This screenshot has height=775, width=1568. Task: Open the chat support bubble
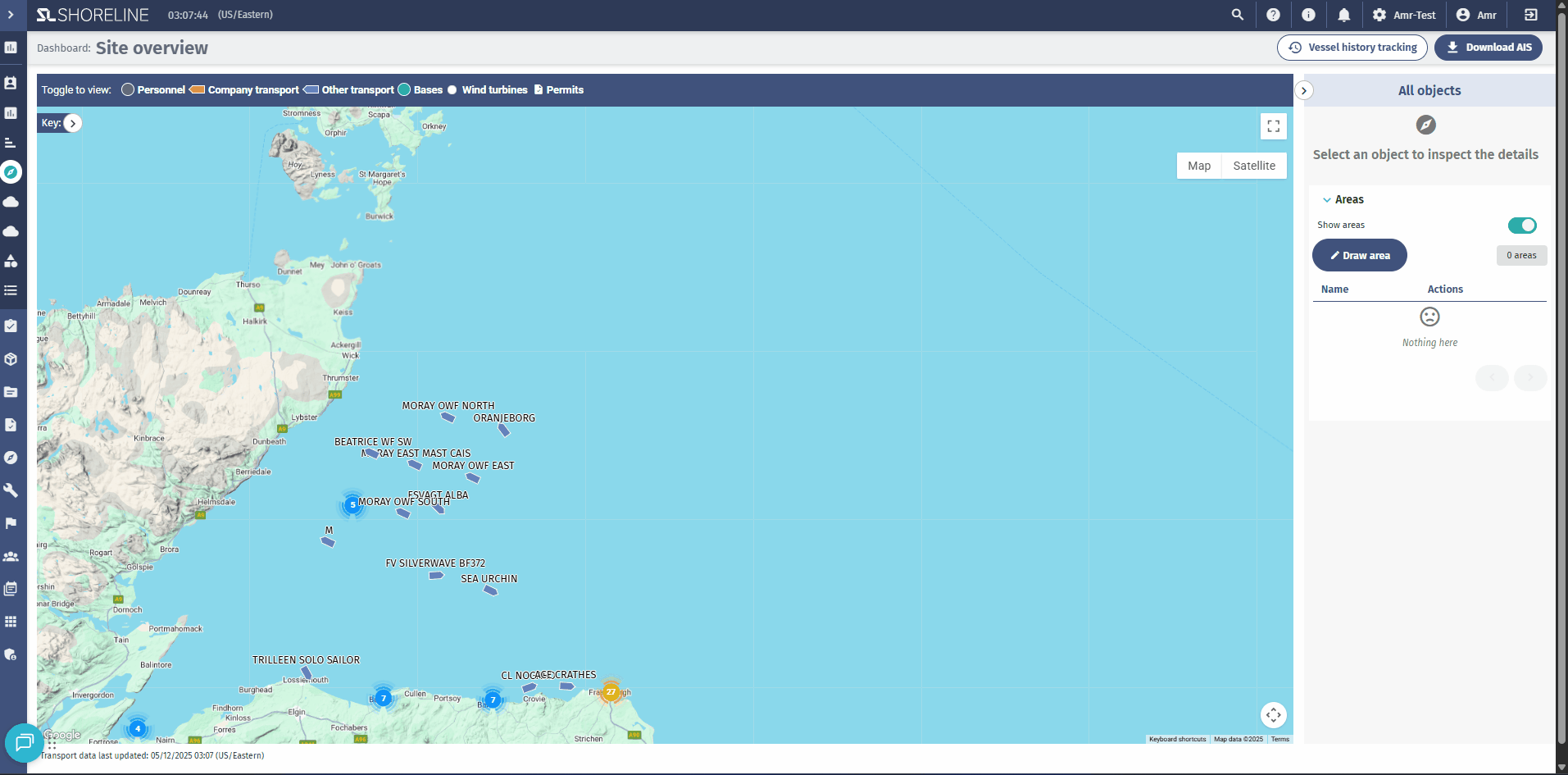point(24,743)
